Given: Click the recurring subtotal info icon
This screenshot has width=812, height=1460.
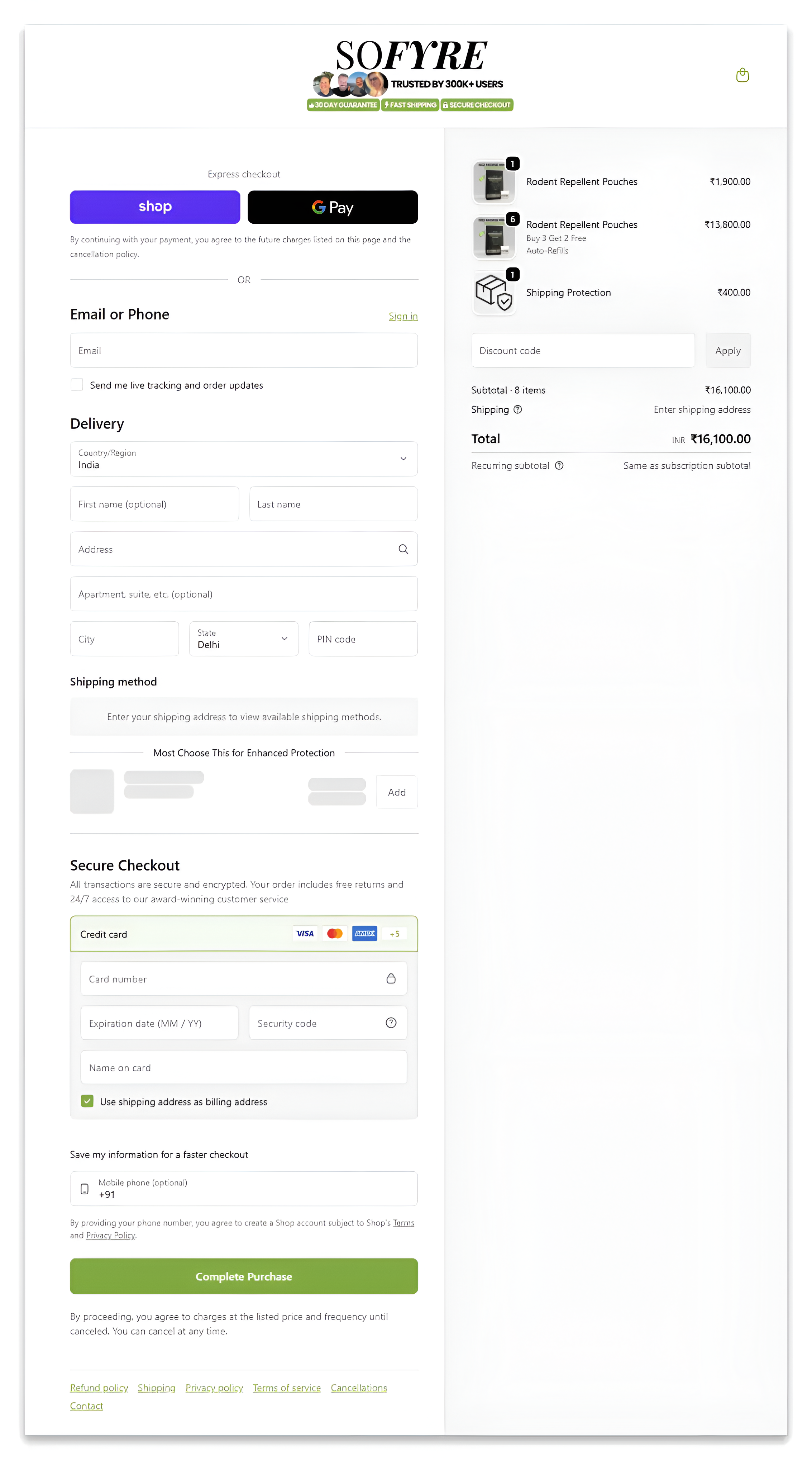Looking at the screenshot, I should click(559, 465).
